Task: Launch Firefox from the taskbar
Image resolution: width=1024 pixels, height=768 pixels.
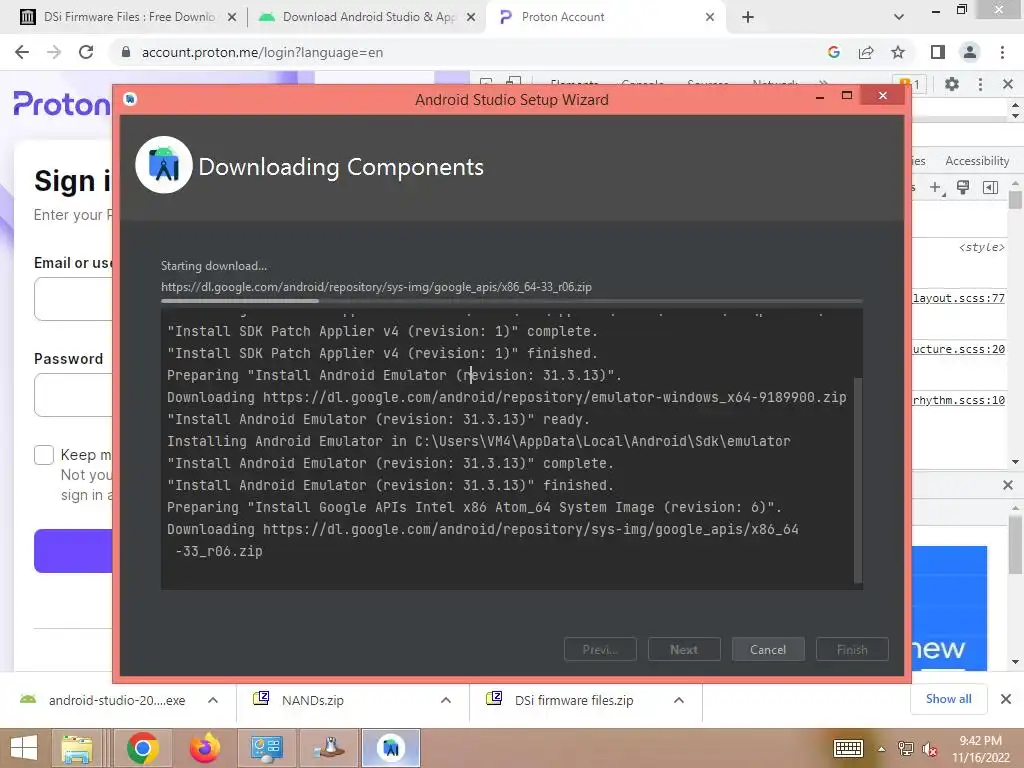Action: coord(204,748)
